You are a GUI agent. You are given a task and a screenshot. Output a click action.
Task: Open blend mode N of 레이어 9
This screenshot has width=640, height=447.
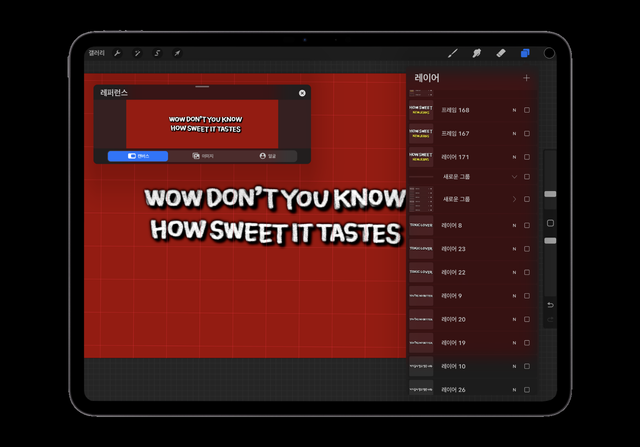[x=514, y=296]
